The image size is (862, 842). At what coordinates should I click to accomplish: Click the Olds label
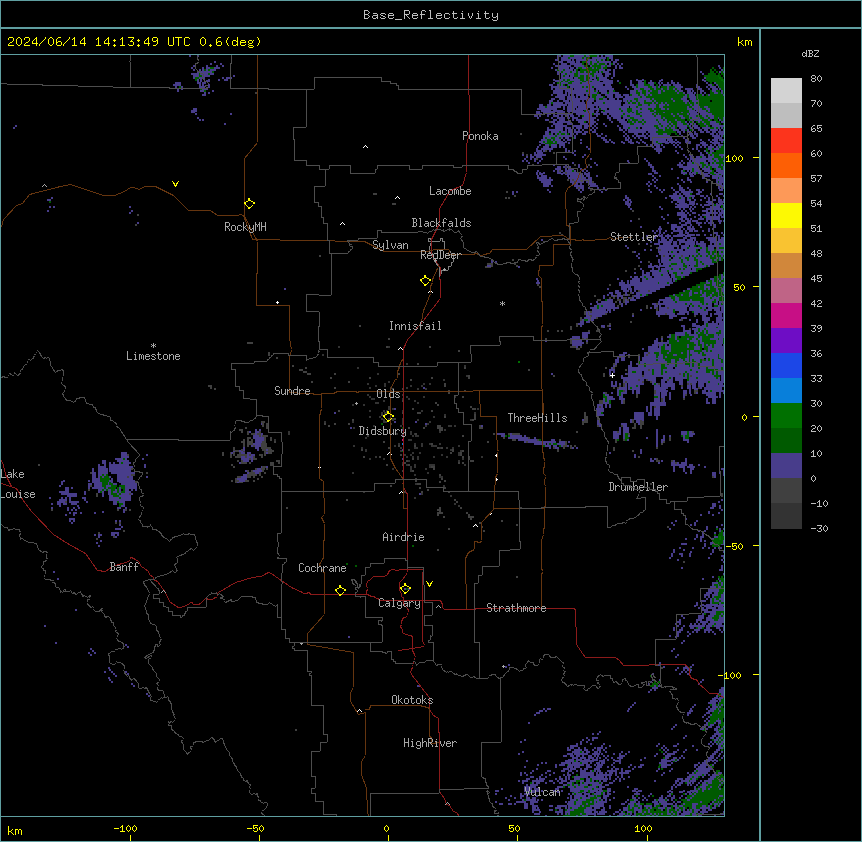[388, 394]
